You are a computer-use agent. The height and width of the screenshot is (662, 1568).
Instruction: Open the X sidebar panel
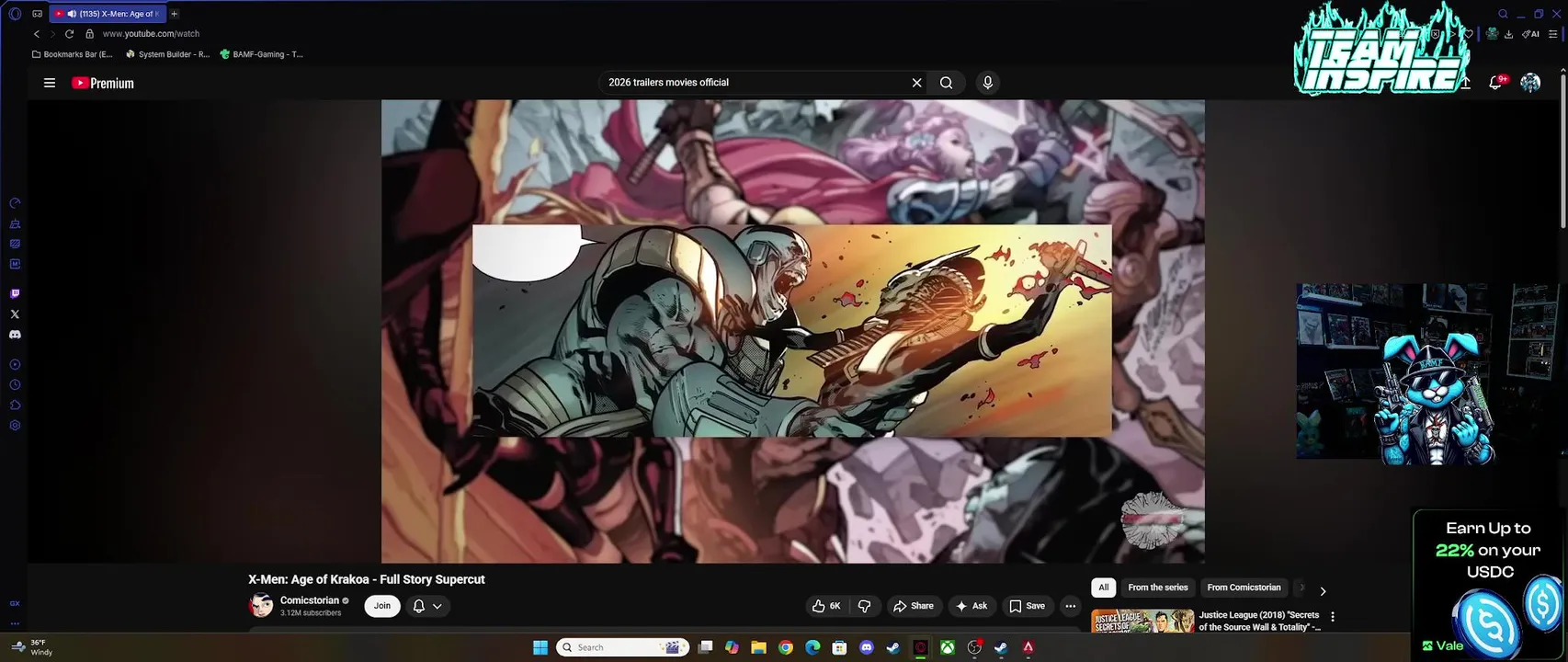point(15,314)
